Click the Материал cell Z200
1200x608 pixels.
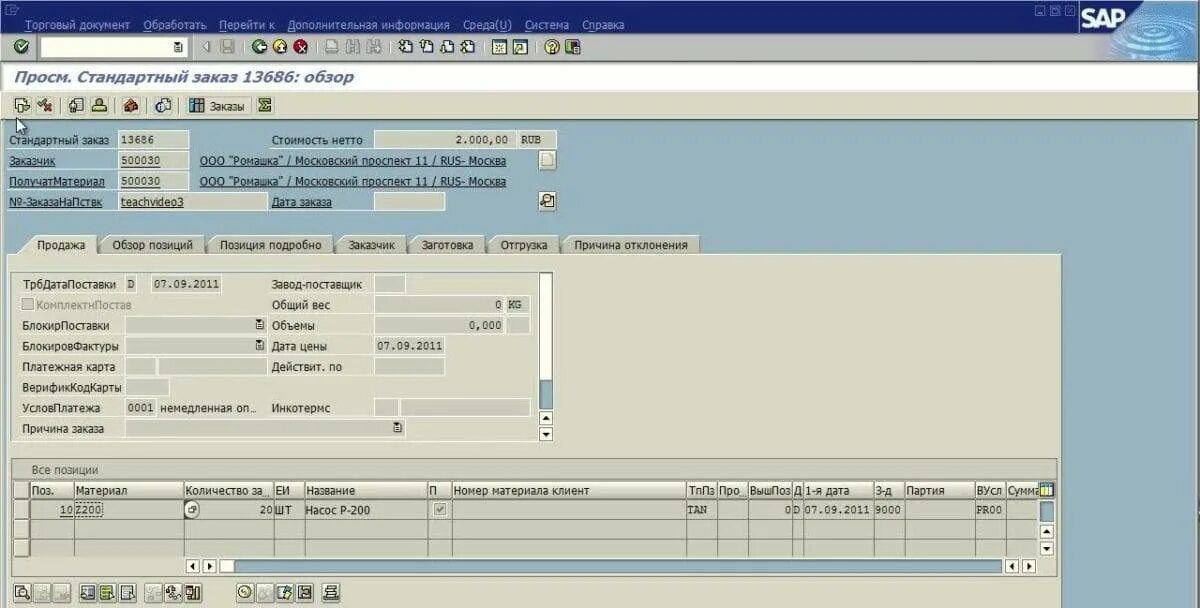(x=129, y=510)
